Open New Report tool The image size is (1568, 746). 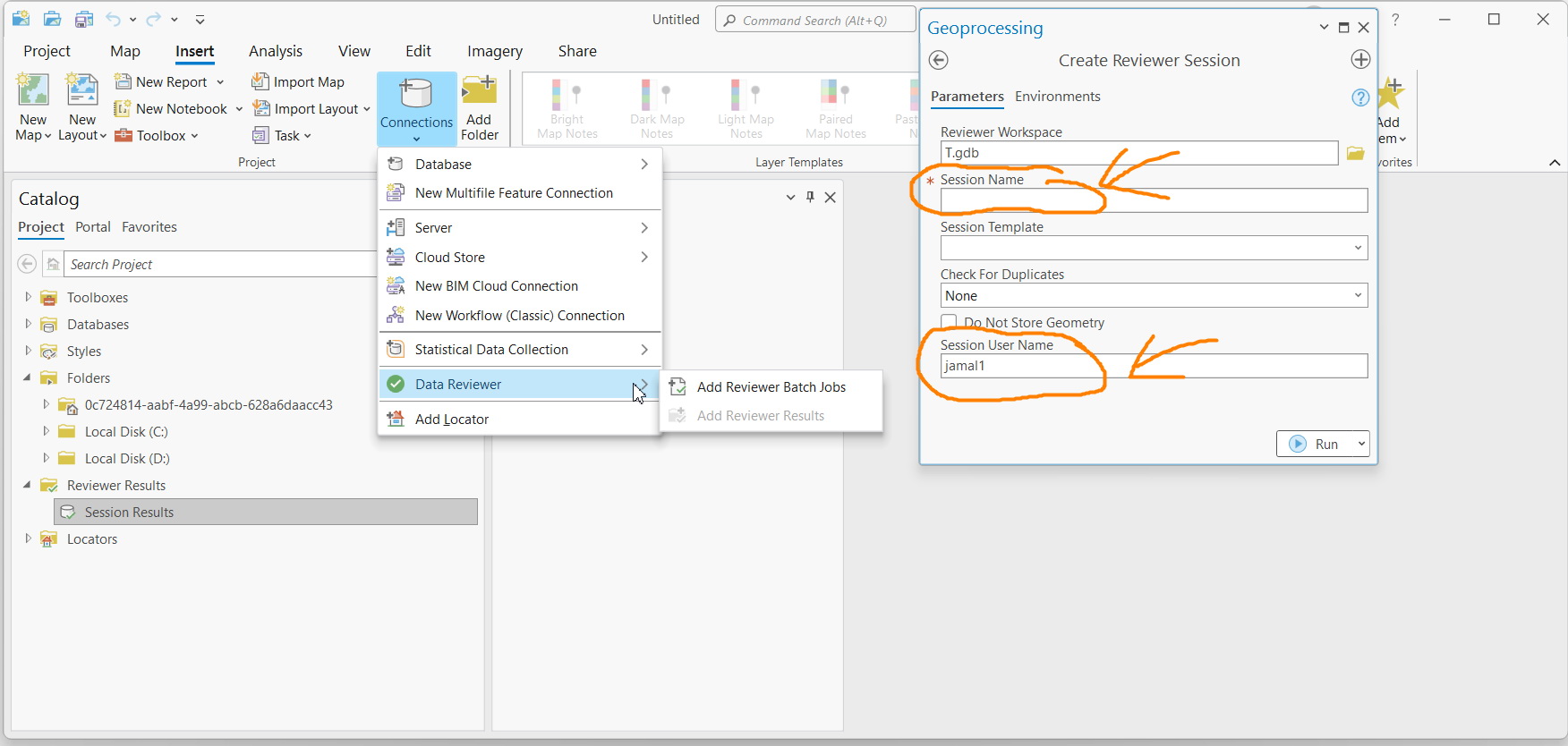click(169, 81)
